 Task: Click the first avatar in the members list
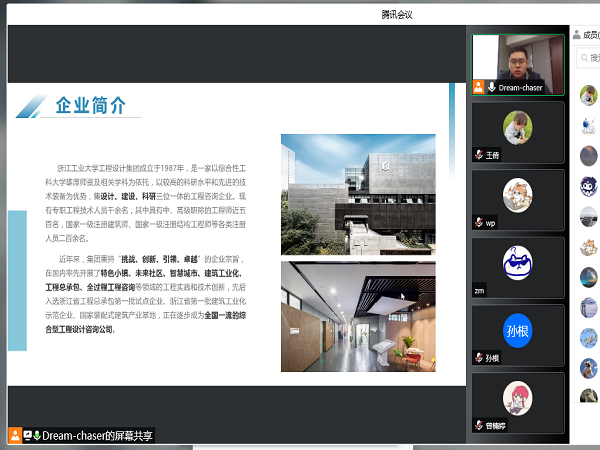coord(589,95)
